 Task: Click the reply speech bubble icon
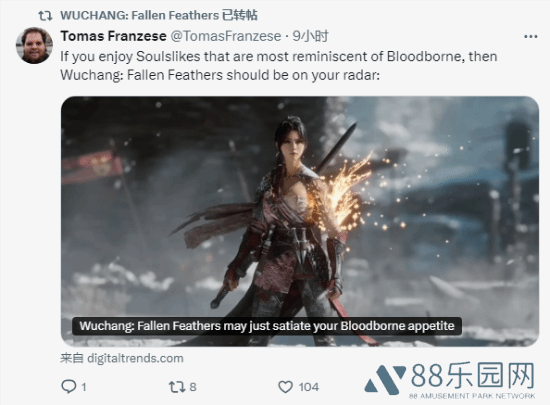tap(68, 386)
